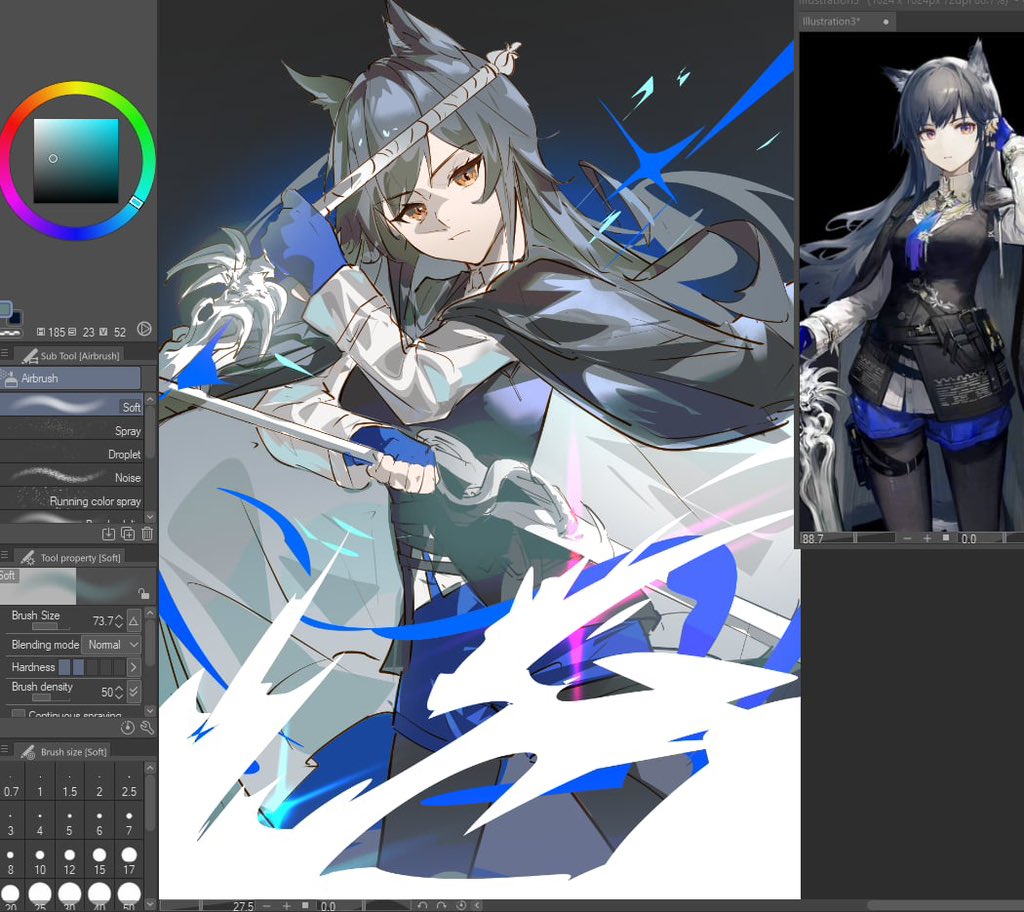Open the Brush size [Soft] tab
This screenshot has width=1024, height=912.
pyautogui.click(x=63, y=751)
